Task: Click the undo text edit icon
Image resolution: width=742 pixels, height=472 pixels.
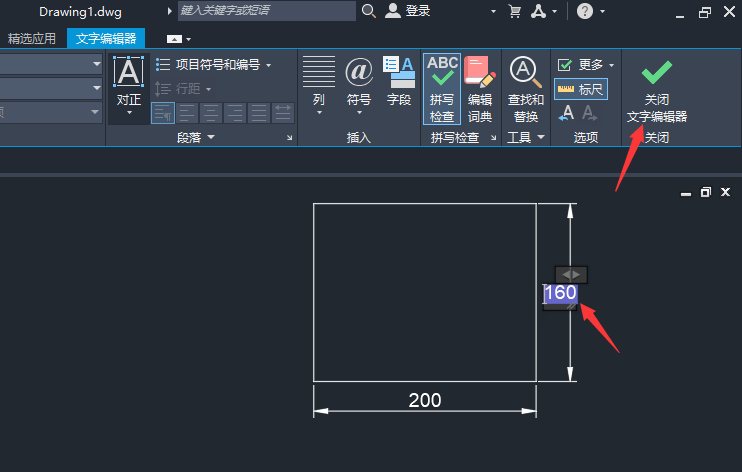Action: [x=566, y=113]
